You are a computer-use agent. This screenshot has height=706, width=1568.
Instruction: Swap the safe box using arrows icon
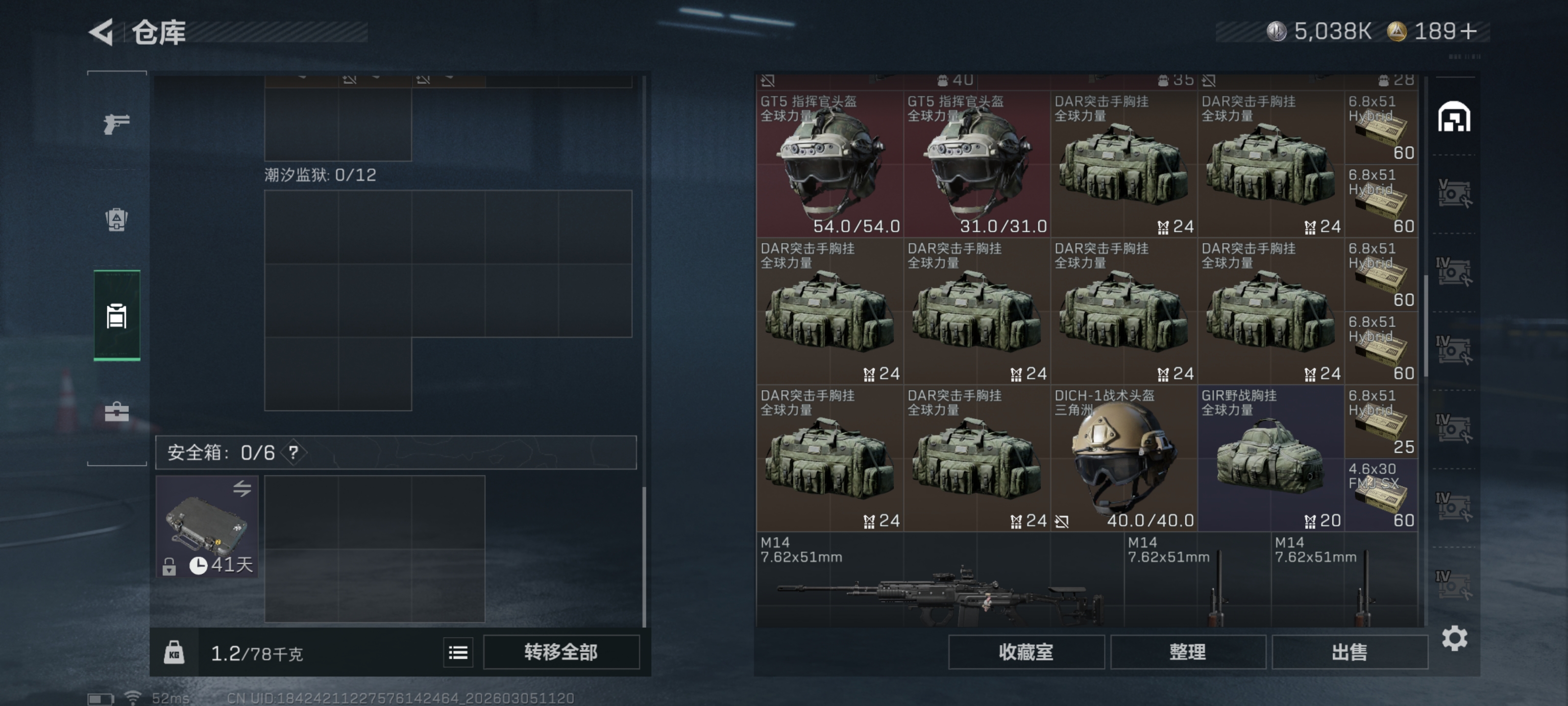[x=242, y=488]
